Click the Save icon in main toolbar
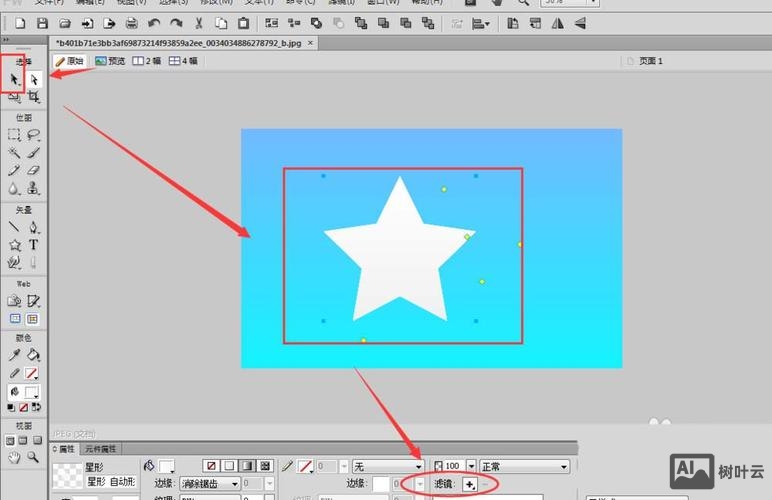The height and width of the screenshot is (500, 772). (42, 23)
